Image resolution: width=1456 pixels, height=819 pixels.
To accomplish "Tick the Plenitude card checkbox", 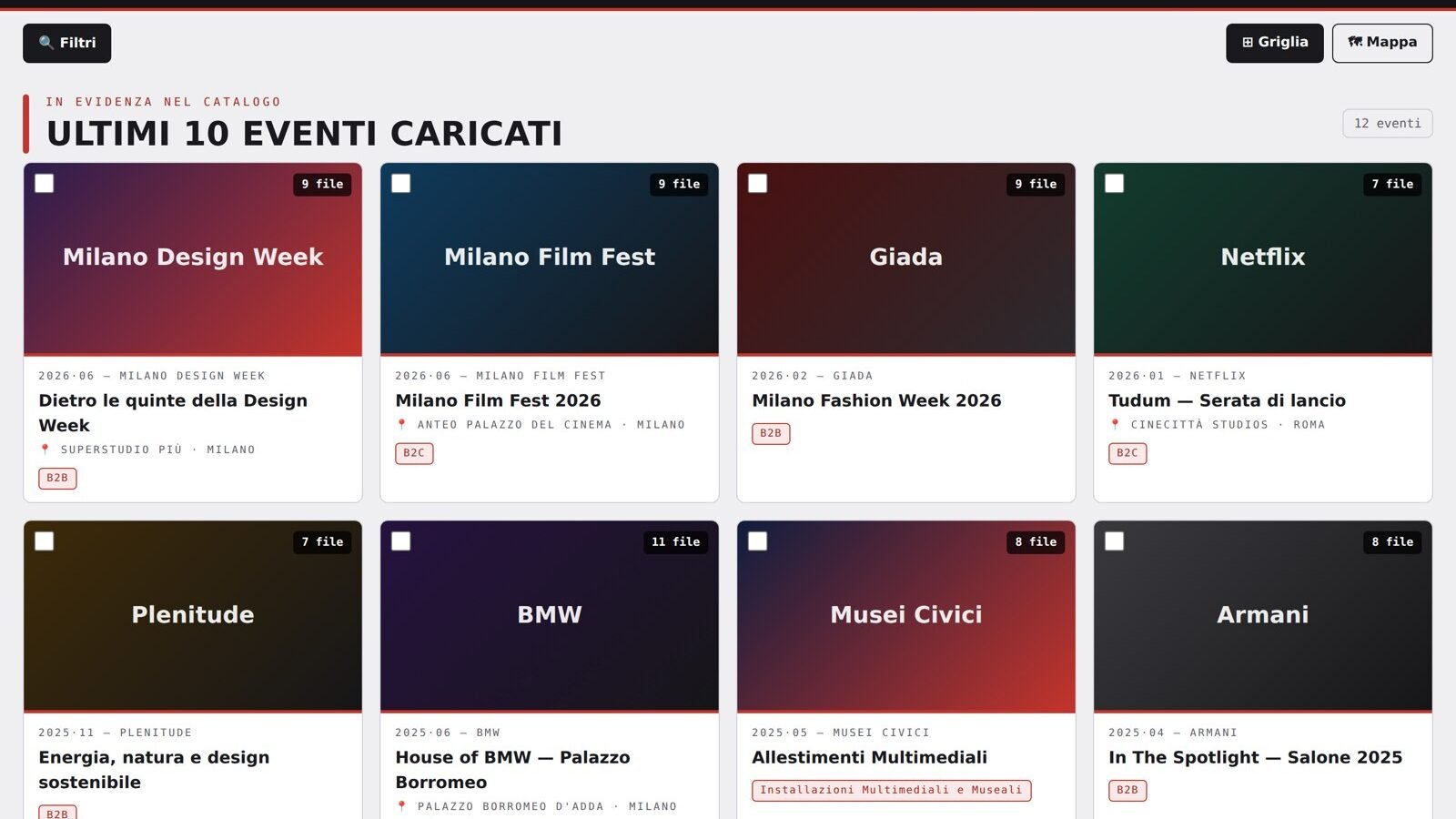I will click(x=44, y=541).
